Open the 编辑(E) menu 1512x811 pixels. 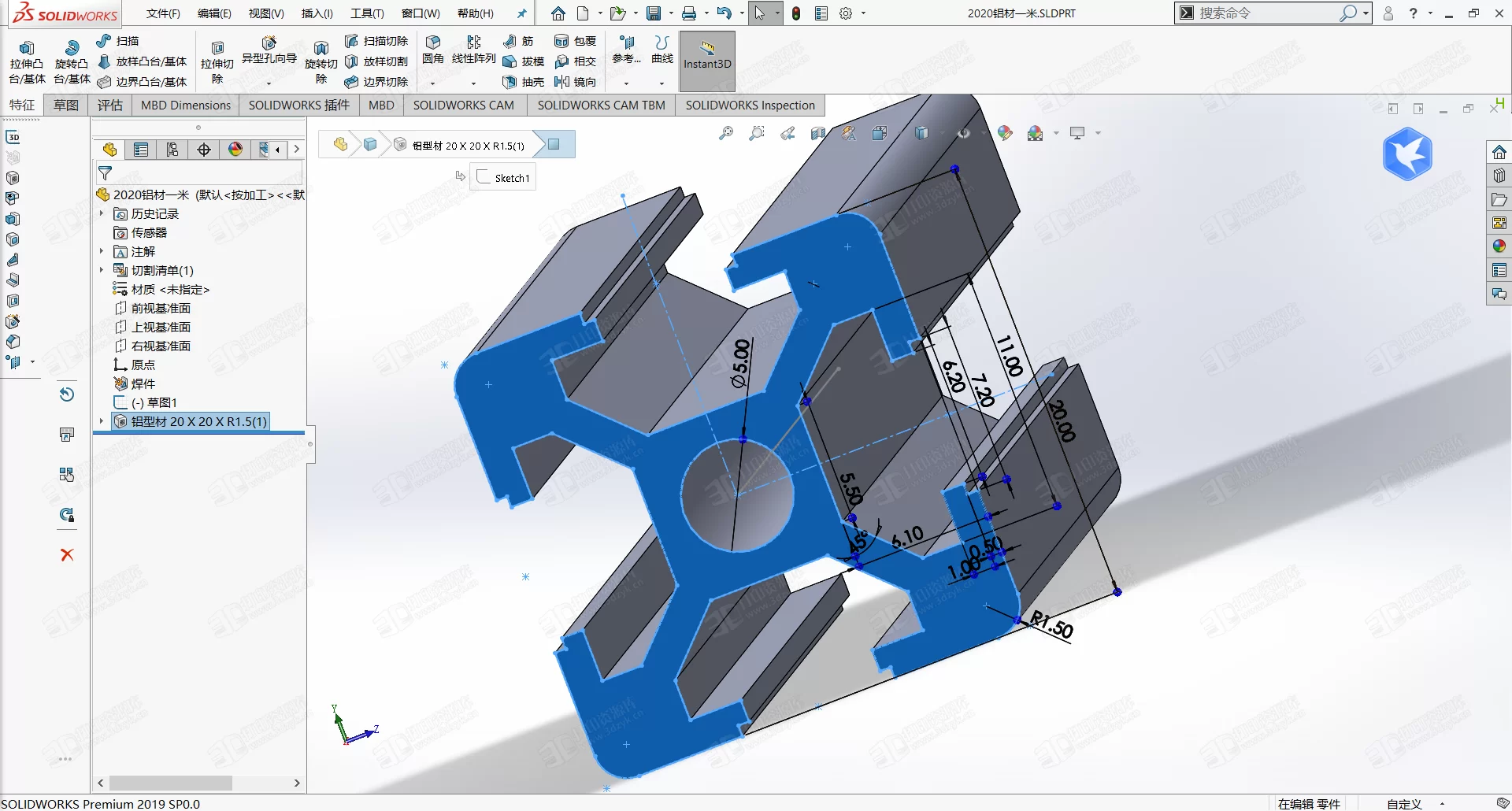tap(214, 13)
